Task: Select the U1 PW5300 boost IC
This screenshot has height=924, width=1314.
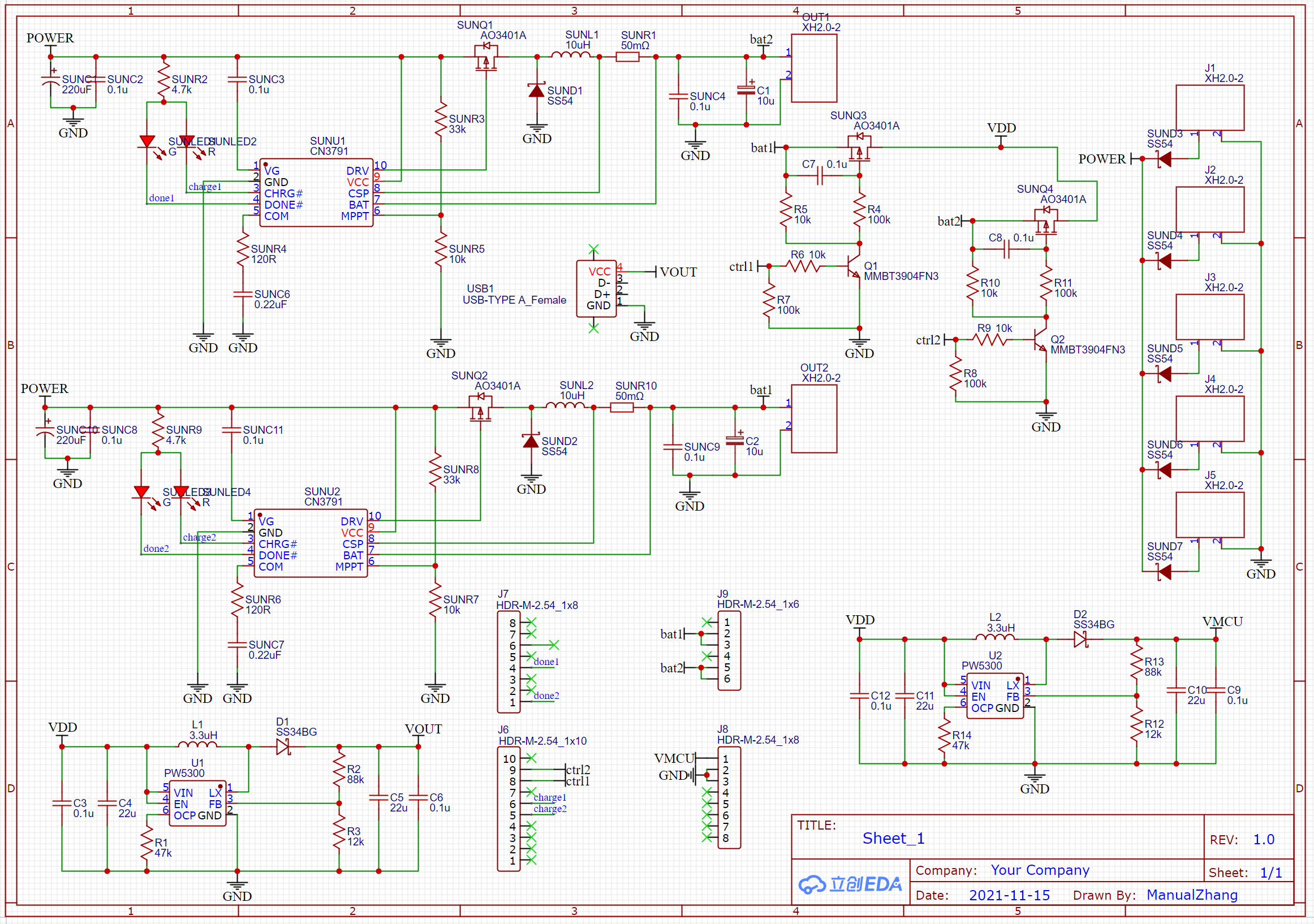Action: coord(197,804)
